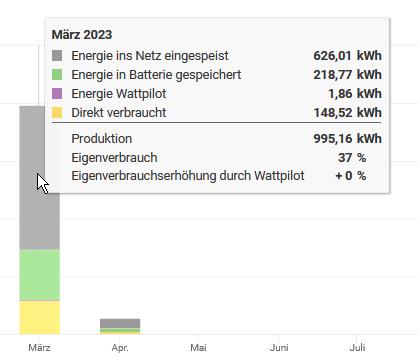Select the yellow segment of the März bar
Viewport: 418px width, 363px height.
tap(40, 317)
